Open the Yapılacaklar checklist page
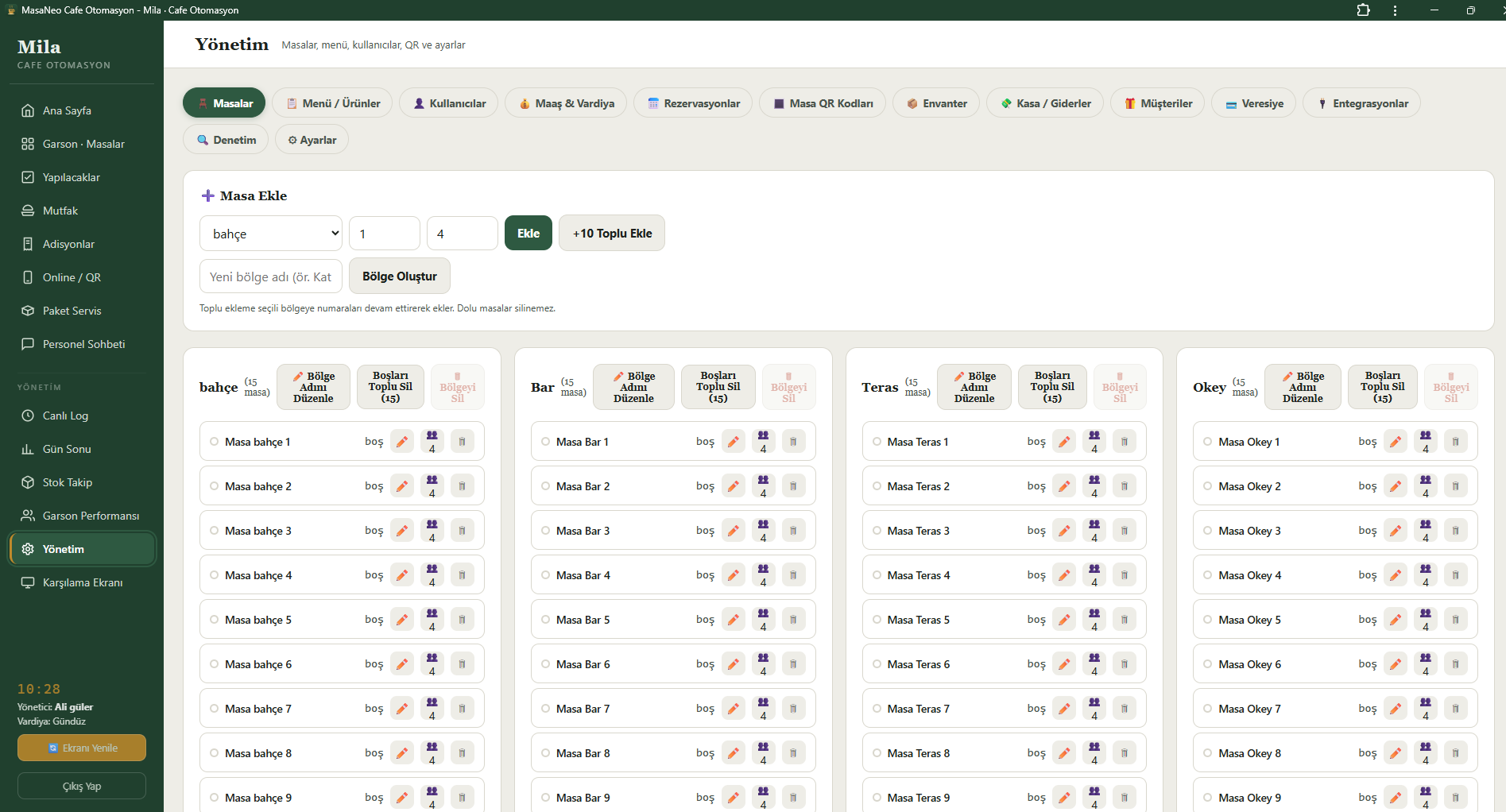The width and height of the screenshot is (1506, 812). [x=82, y=177]
